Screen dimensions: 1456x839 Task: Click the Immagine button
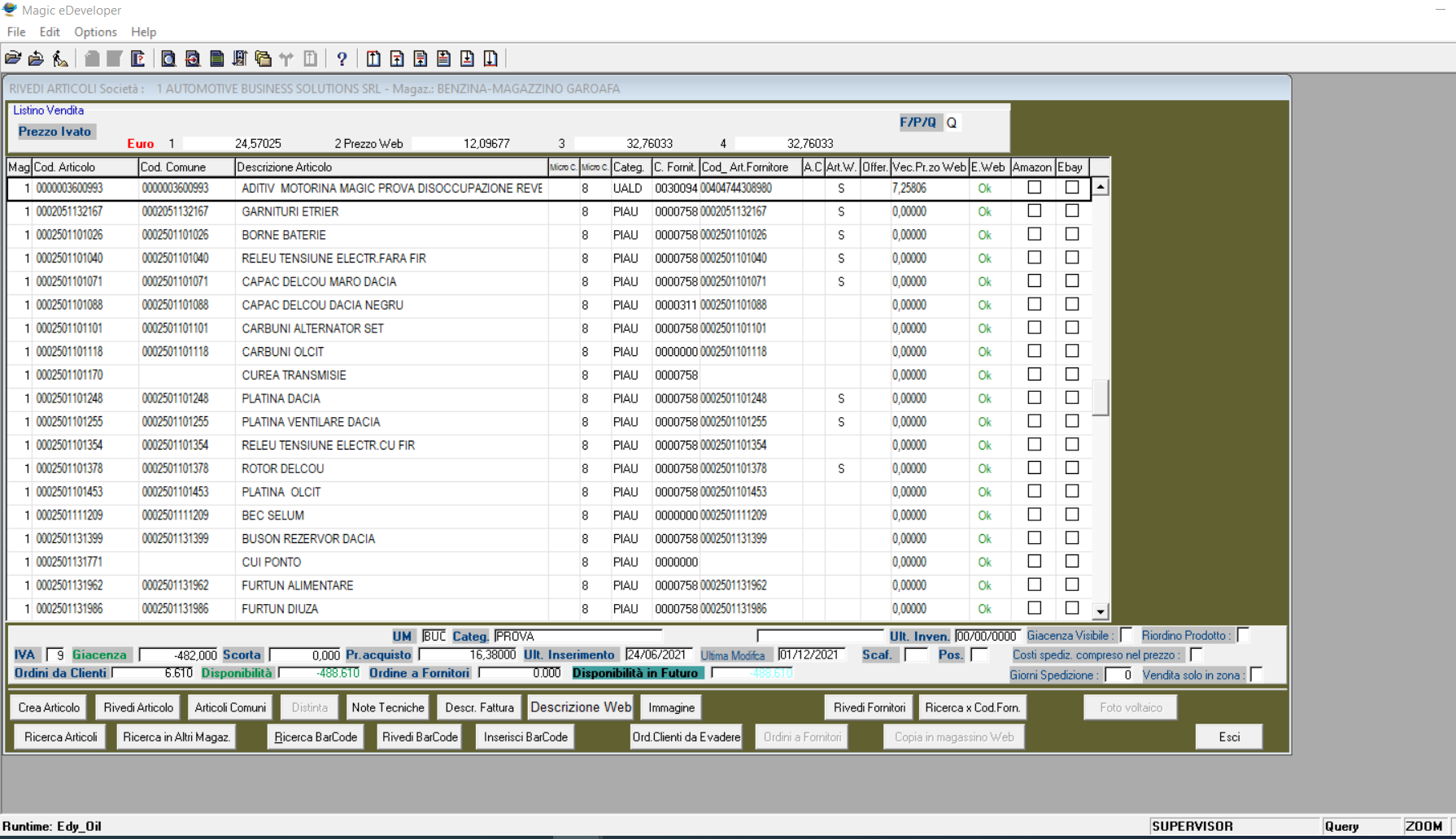(672, 707)
